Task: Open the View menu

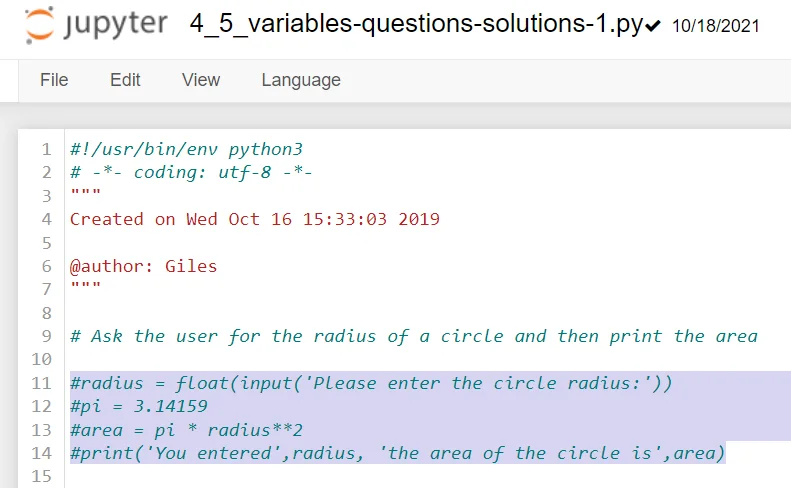Action: (x=201, y=80)
